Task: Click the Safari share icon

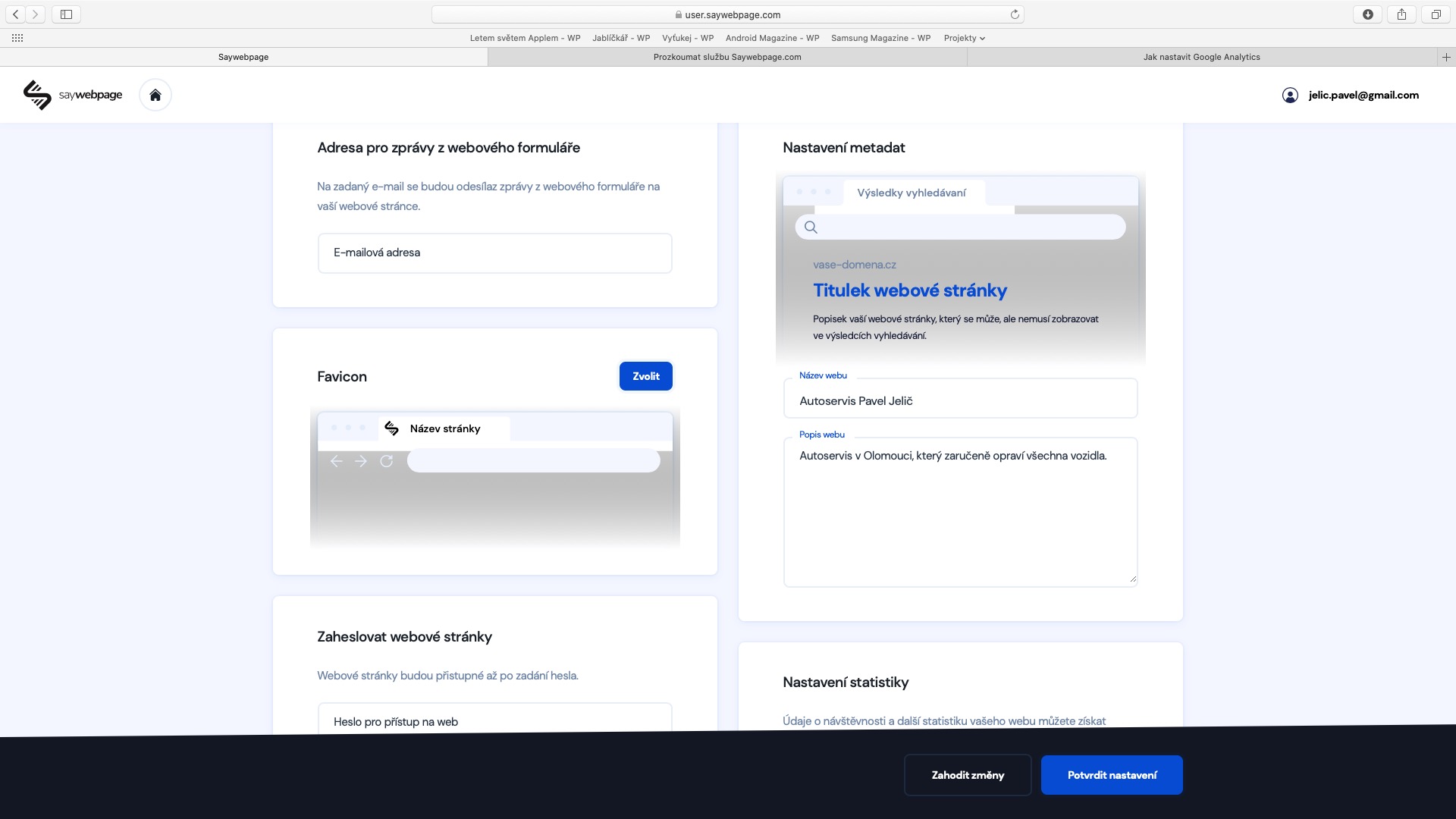Action: [x=1401, y=14]
